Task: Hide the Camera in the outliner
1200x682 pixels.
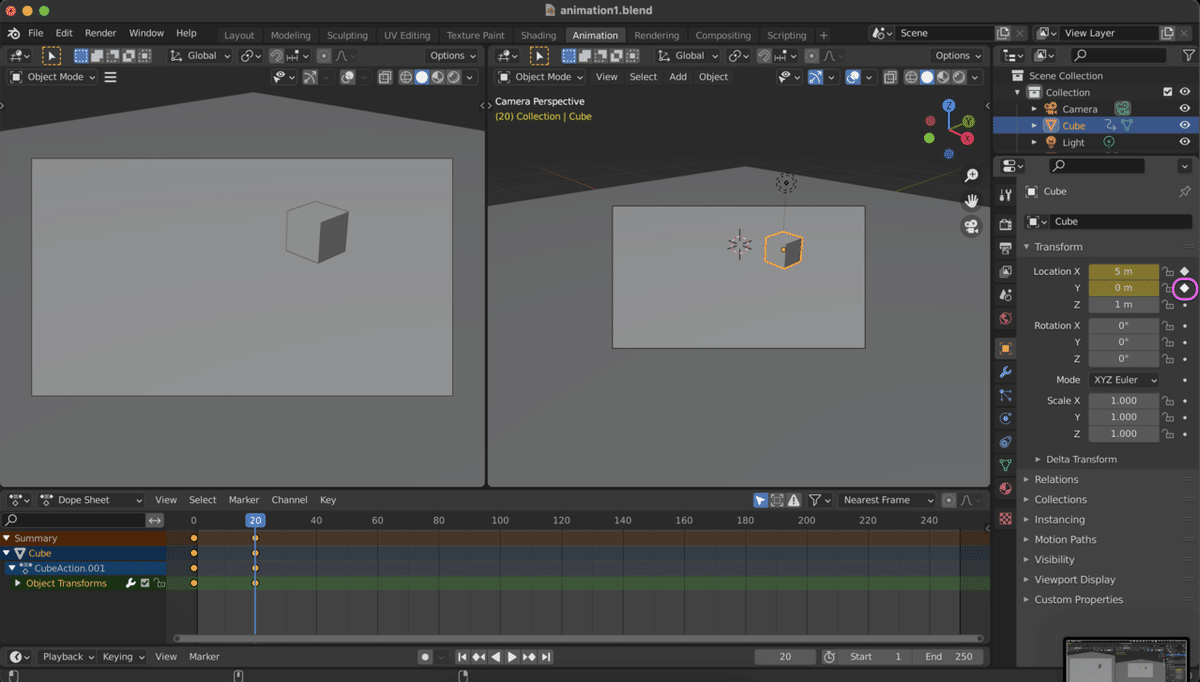Action: [x=1184, y=109]
